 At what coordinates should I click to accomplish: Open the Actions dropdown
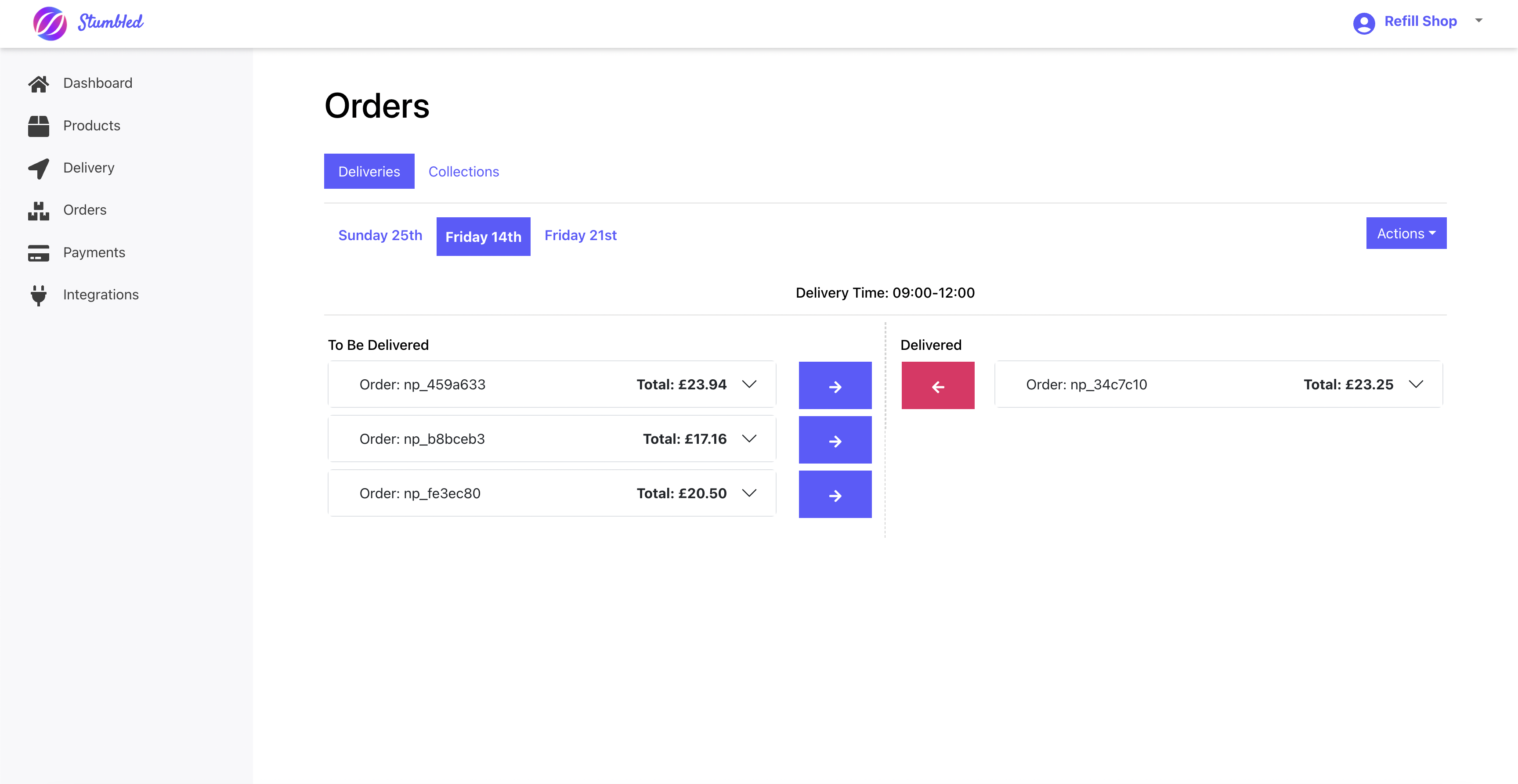(1406, 233)
